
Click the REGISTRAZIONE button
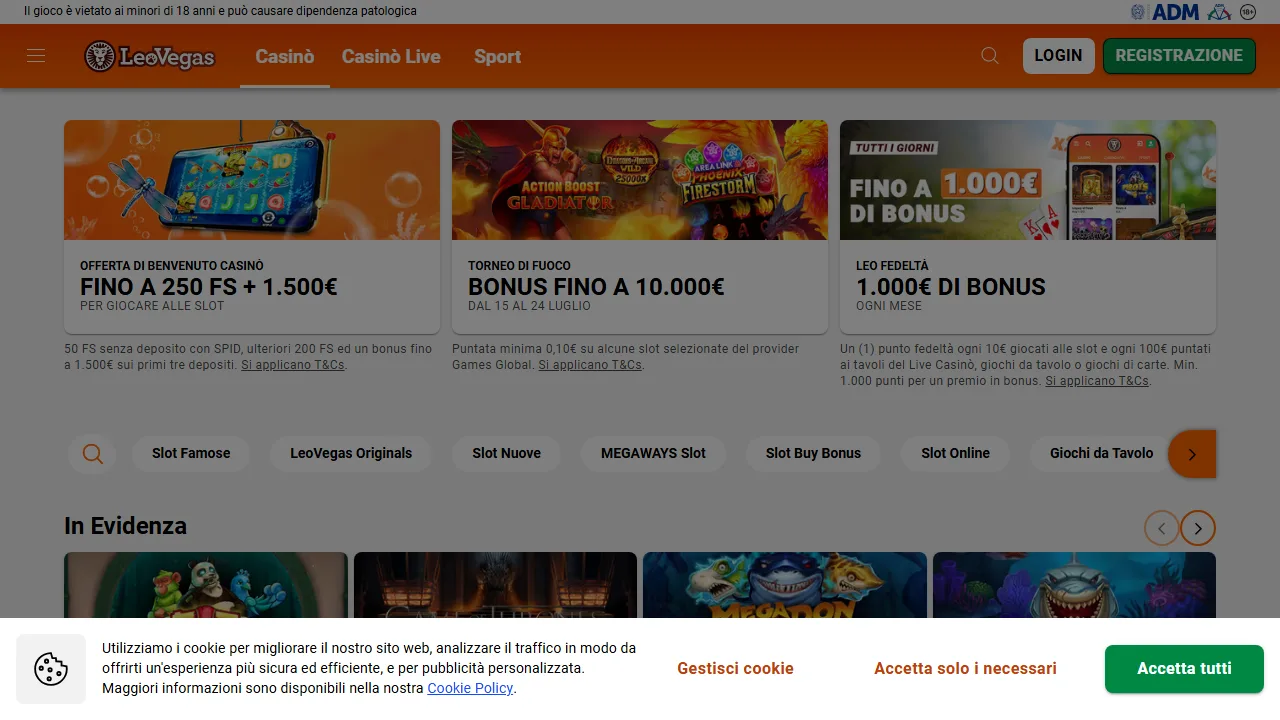(1179, 56)
